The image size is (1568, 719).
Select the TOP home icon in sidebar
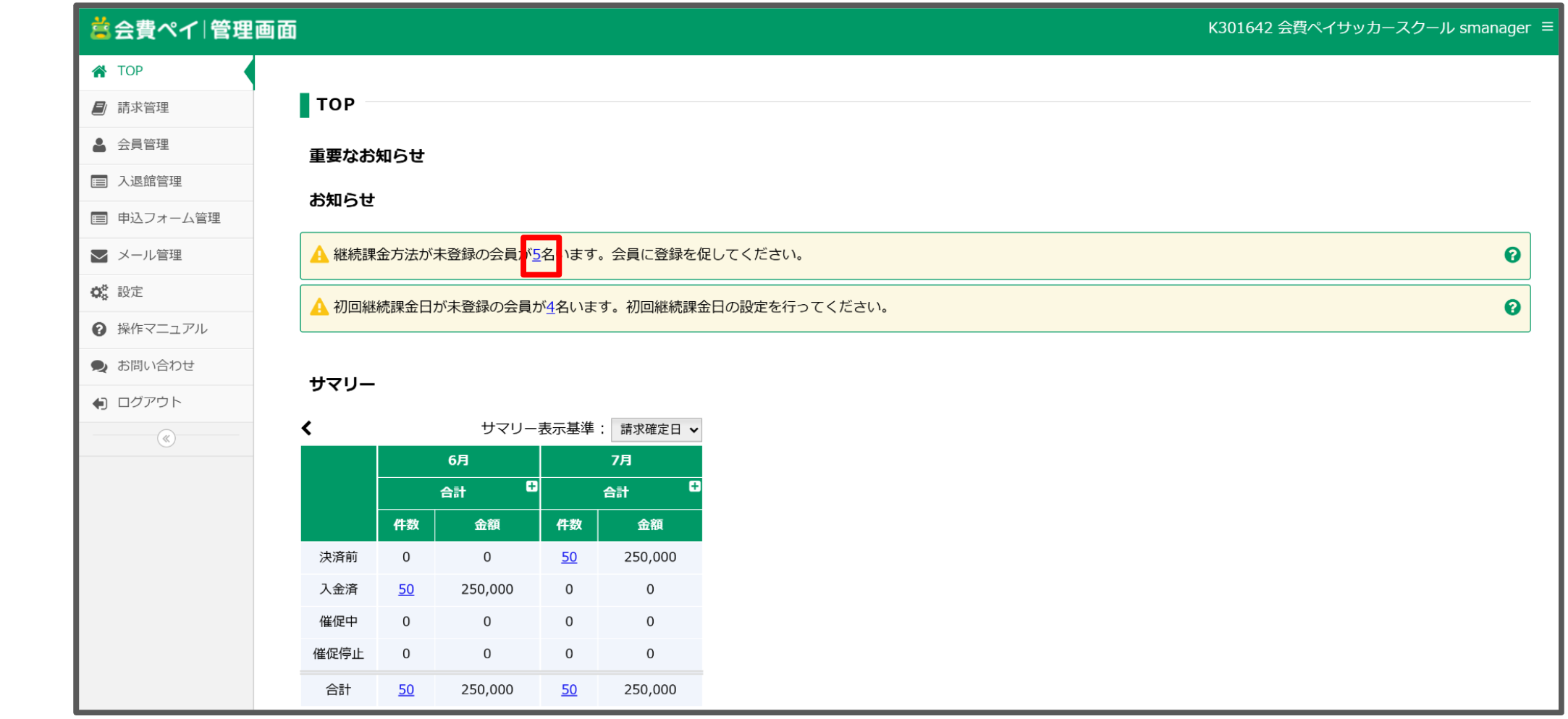coord(99,70)
